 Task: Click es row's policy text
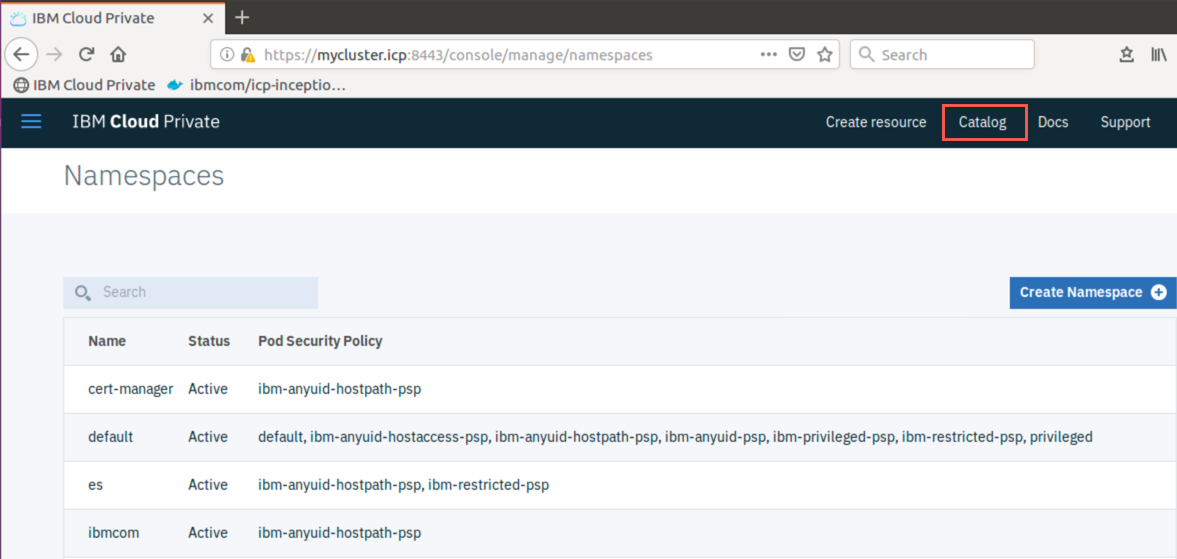403,485
